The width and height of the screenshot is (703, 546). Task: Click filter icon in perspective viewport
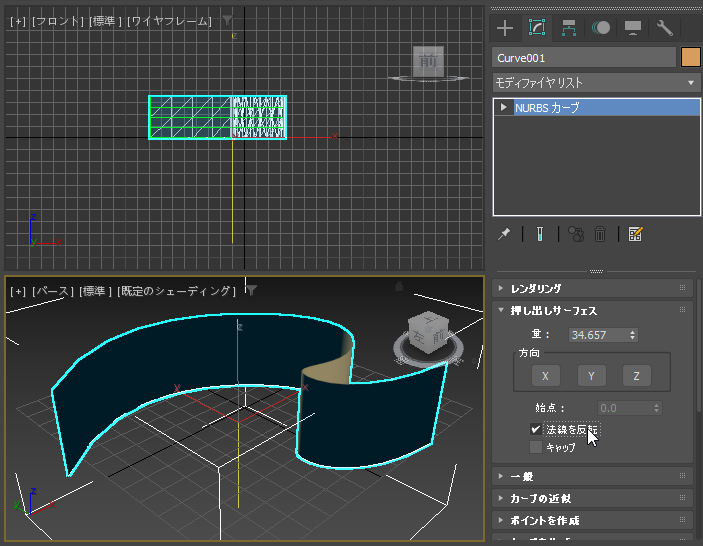(252, 291)
